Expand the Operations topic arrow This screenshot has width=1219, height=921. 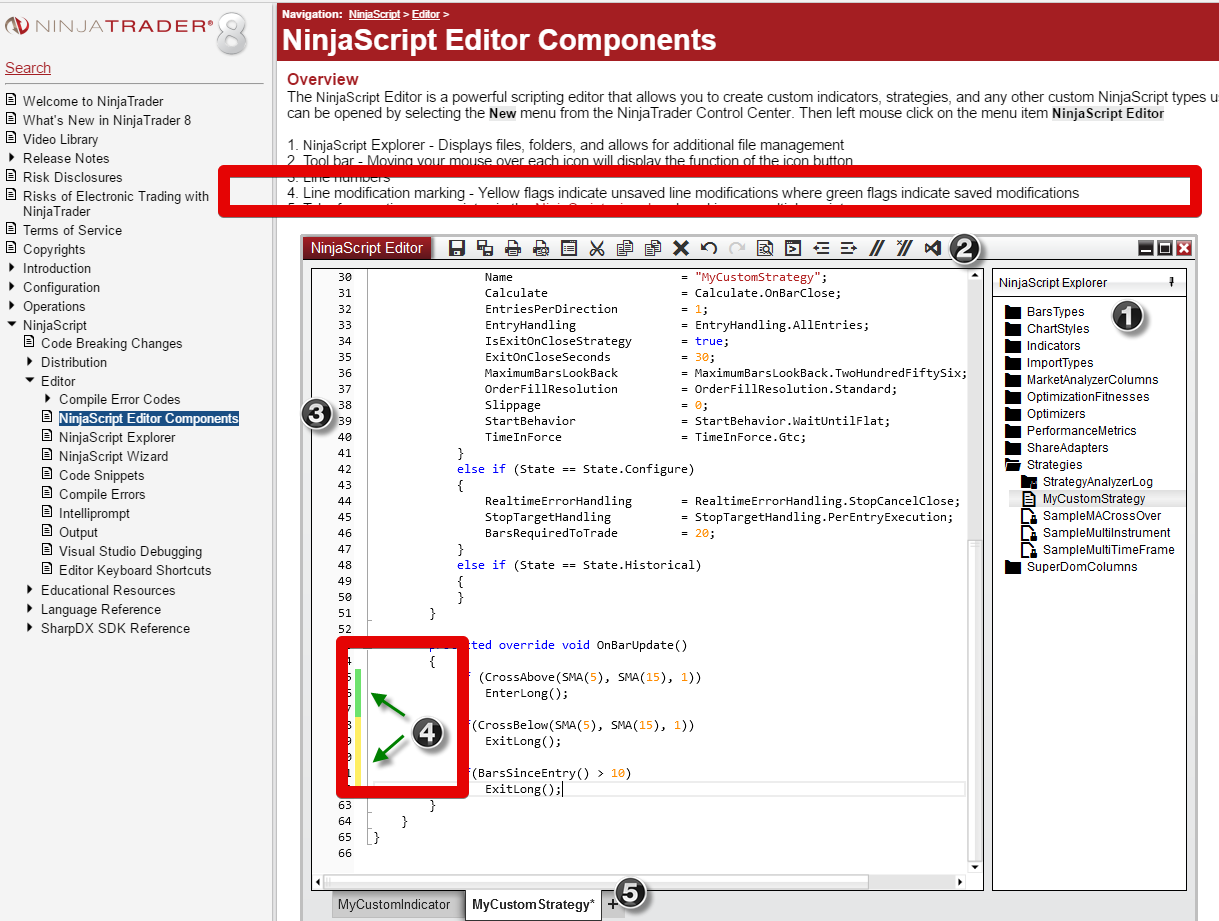11,306
